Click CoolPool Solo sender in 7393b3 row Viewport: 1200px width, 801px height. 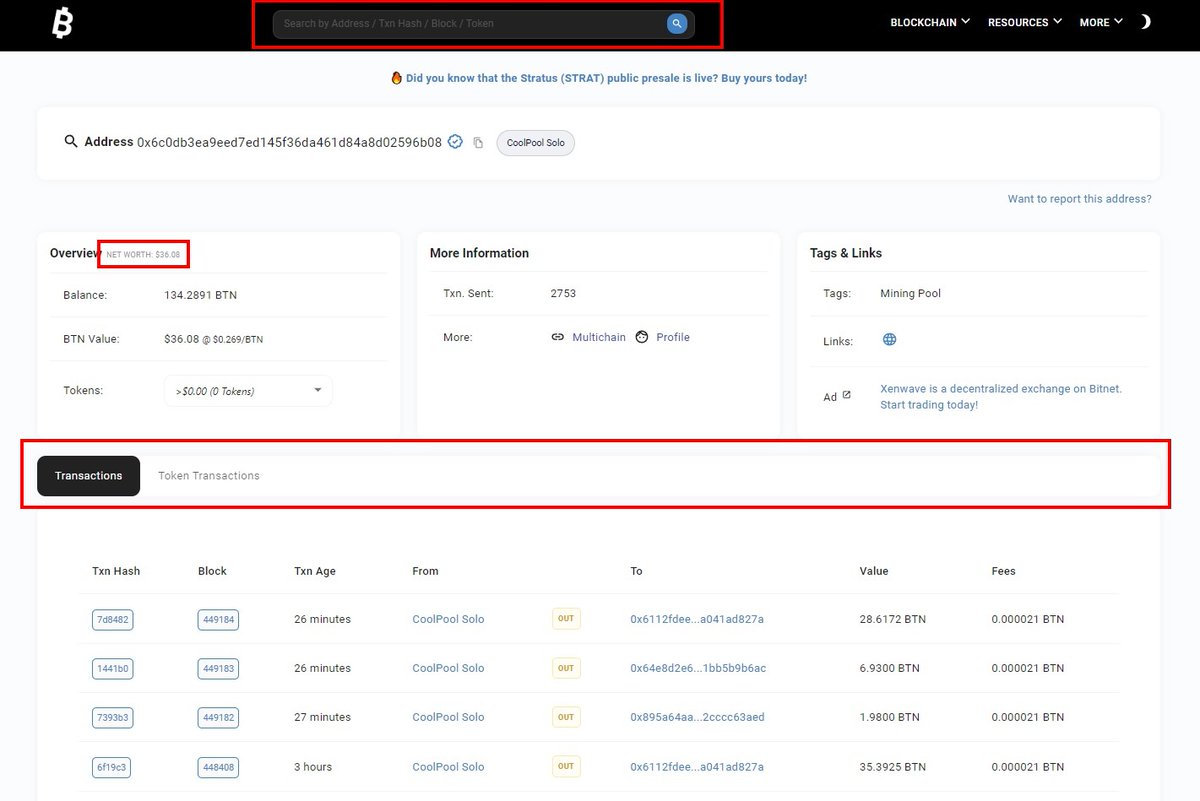click(448, 717)
